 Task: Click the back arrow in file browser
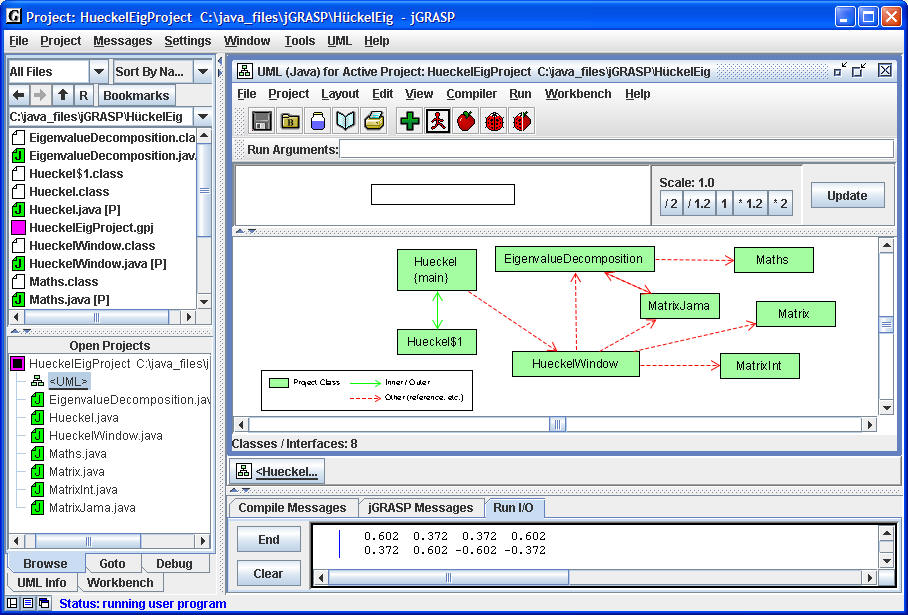click(19, 95)
